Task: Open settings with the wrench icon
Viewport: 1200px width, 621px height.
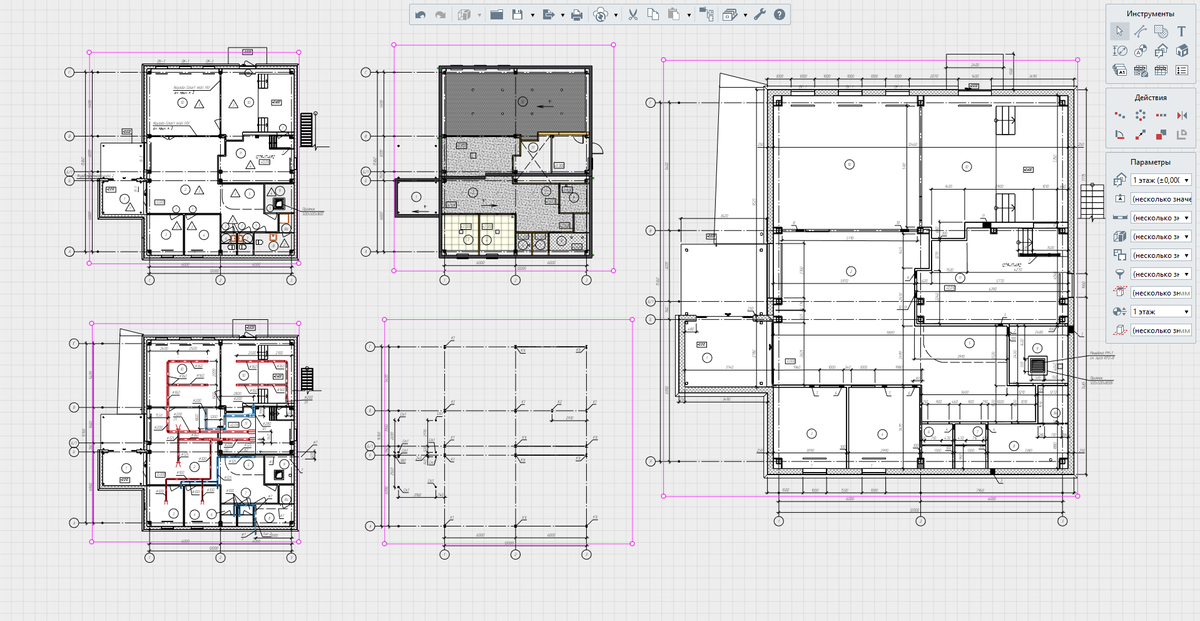Action: point(759,15)
